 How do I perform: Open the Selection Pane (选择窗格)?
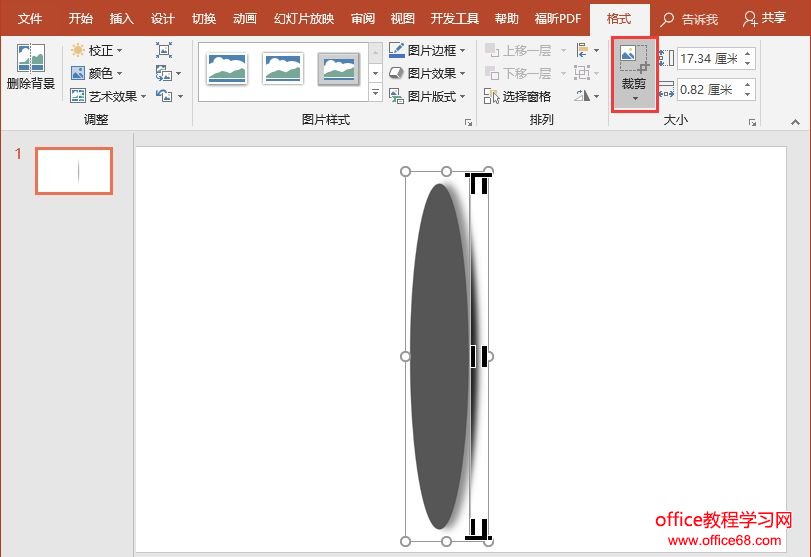(x=517, y=96)
